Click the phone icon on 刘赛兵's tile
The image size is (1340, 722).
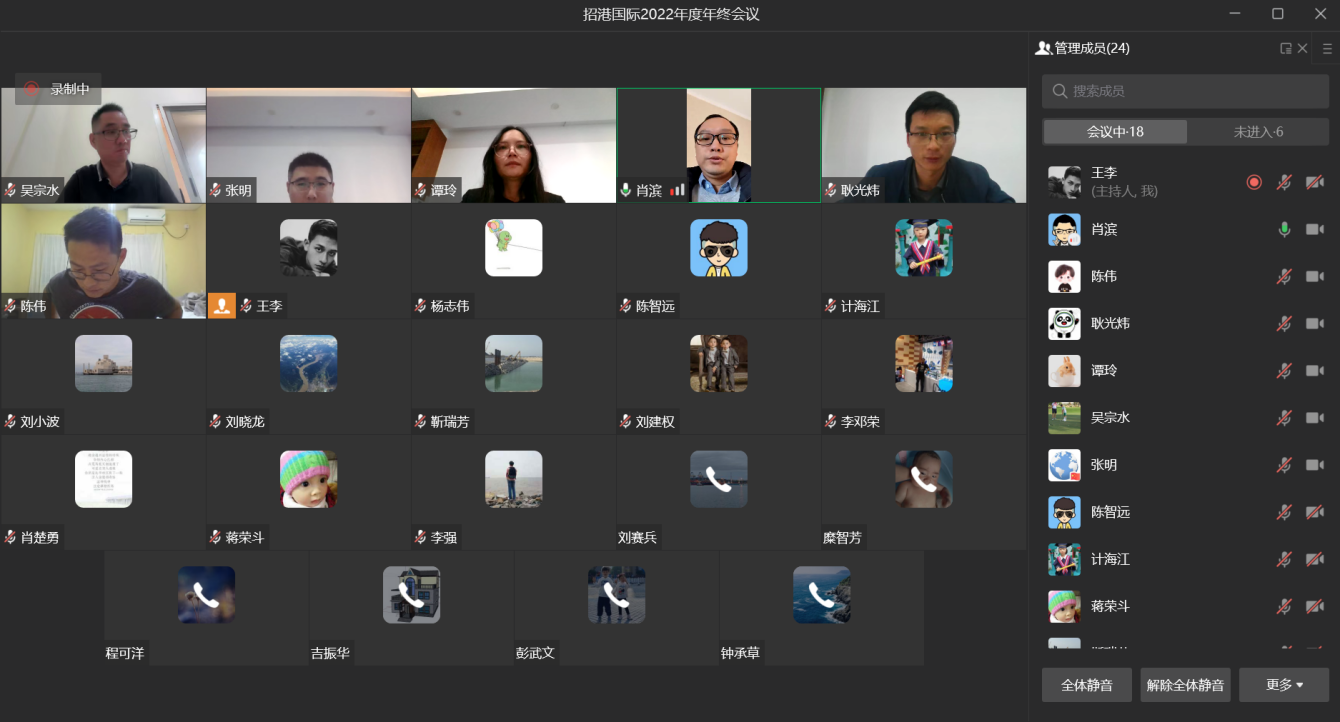(x=718, y=479)
